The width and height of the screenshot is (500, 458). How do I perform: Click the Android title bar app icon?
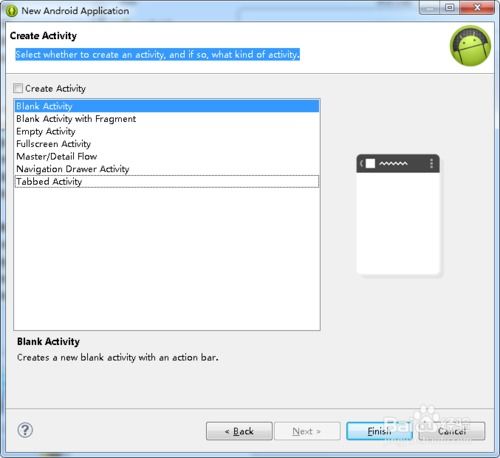(12, 11)
